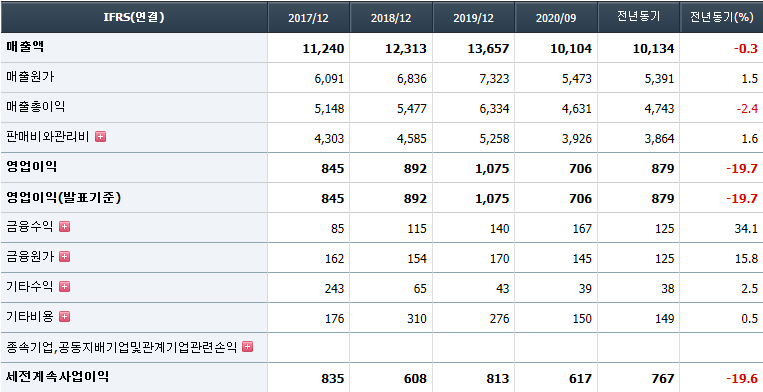The image size is (763, 392).
Task: Select 매출총이익 value 5,477
Action: tap(412, 108)
